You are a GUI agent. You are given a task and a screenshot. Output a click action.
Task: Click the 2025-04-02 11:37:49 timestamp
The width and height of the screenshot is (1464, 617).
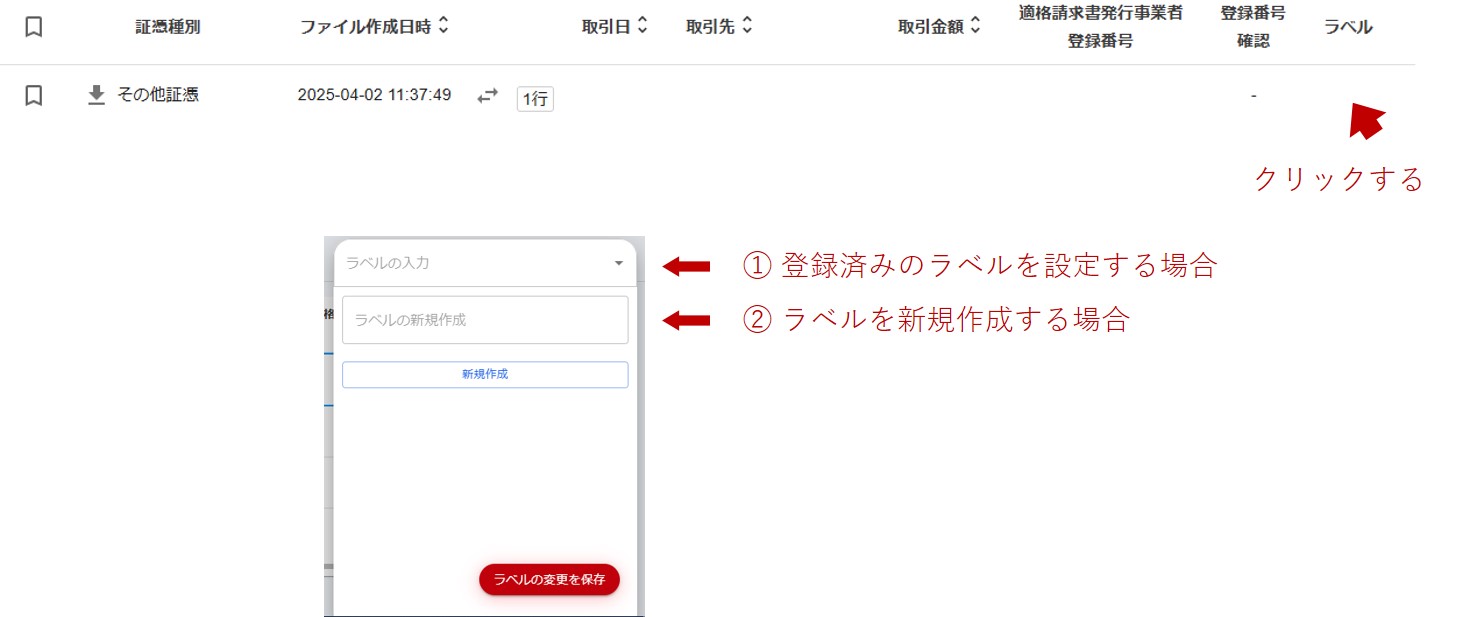(x=374, y=95)
